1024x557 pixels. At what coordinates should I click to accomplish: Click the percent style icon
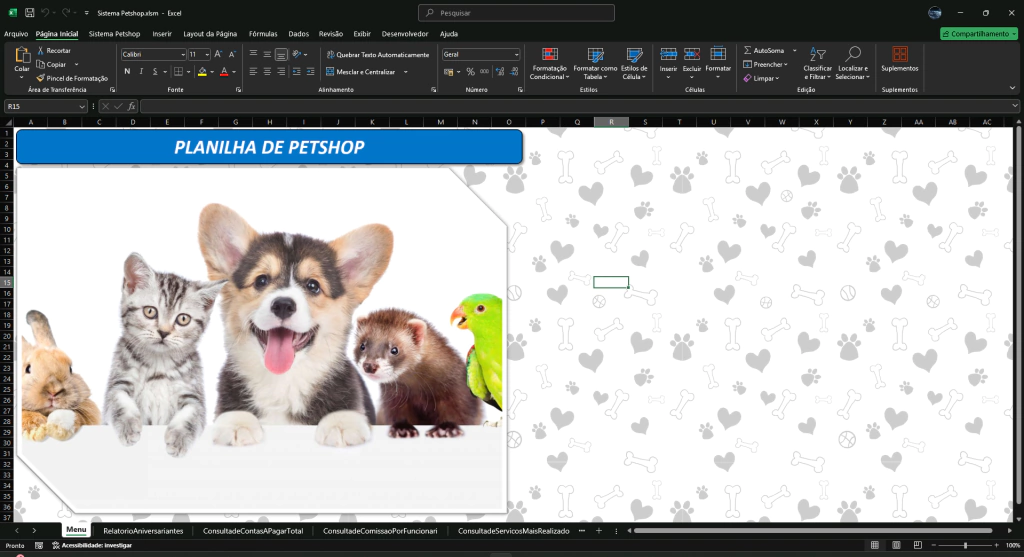[470, 72]
